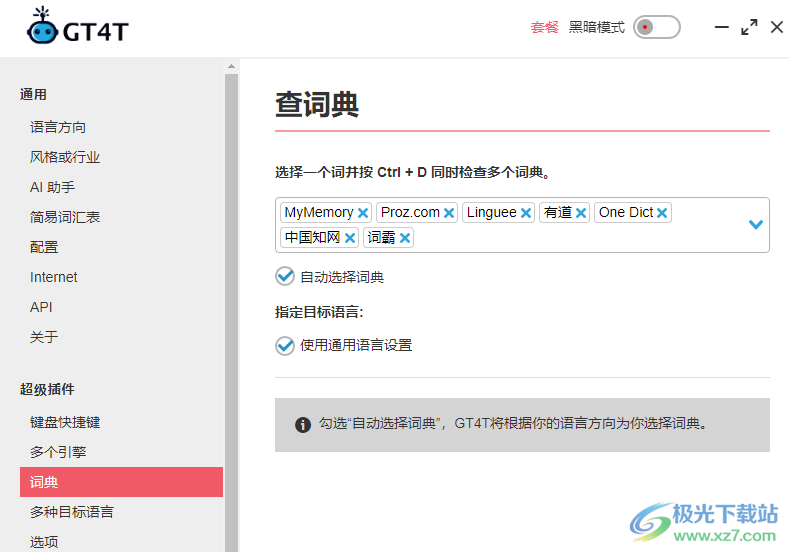Remove the MyMemory dictionary tag

363,213
